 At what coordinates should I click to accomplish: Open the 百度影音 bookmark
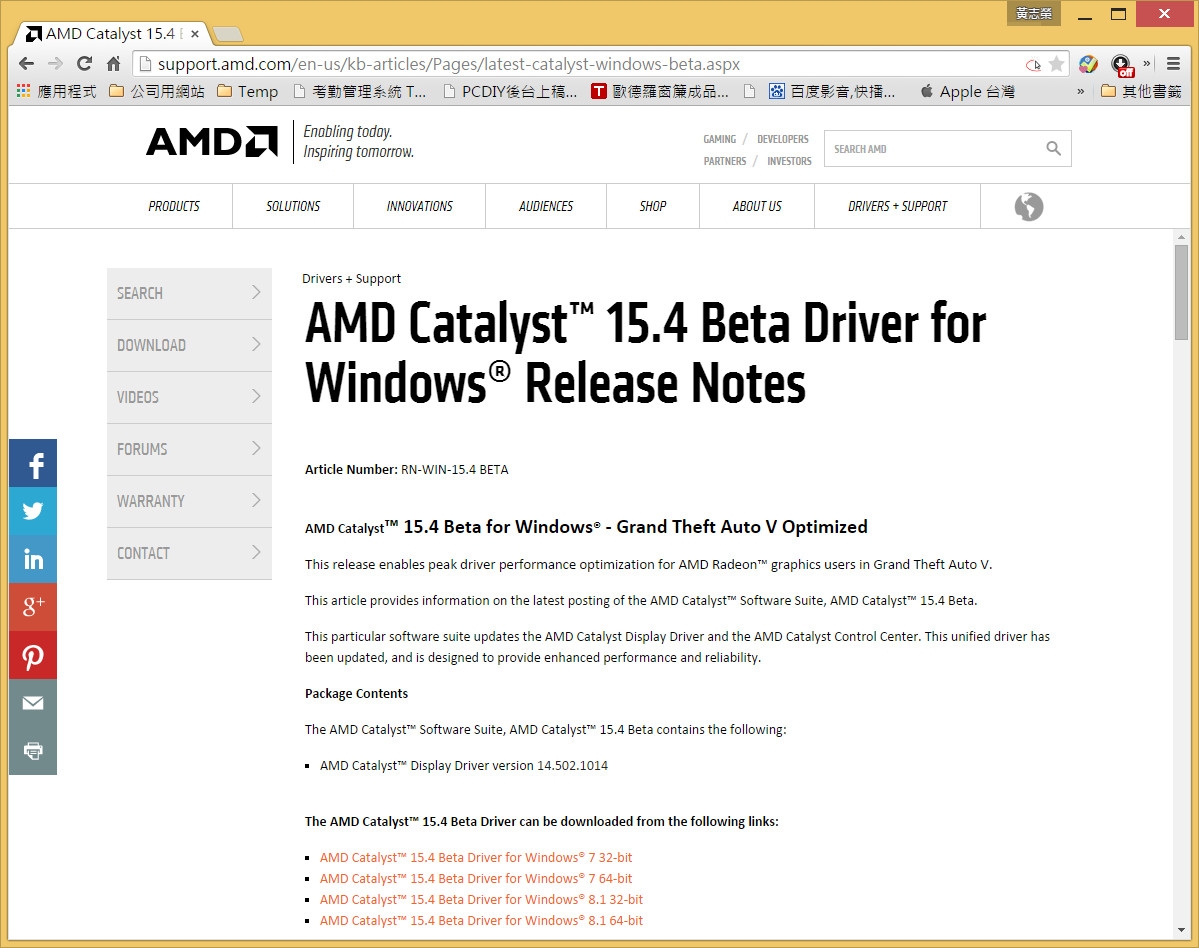point(832,92)
